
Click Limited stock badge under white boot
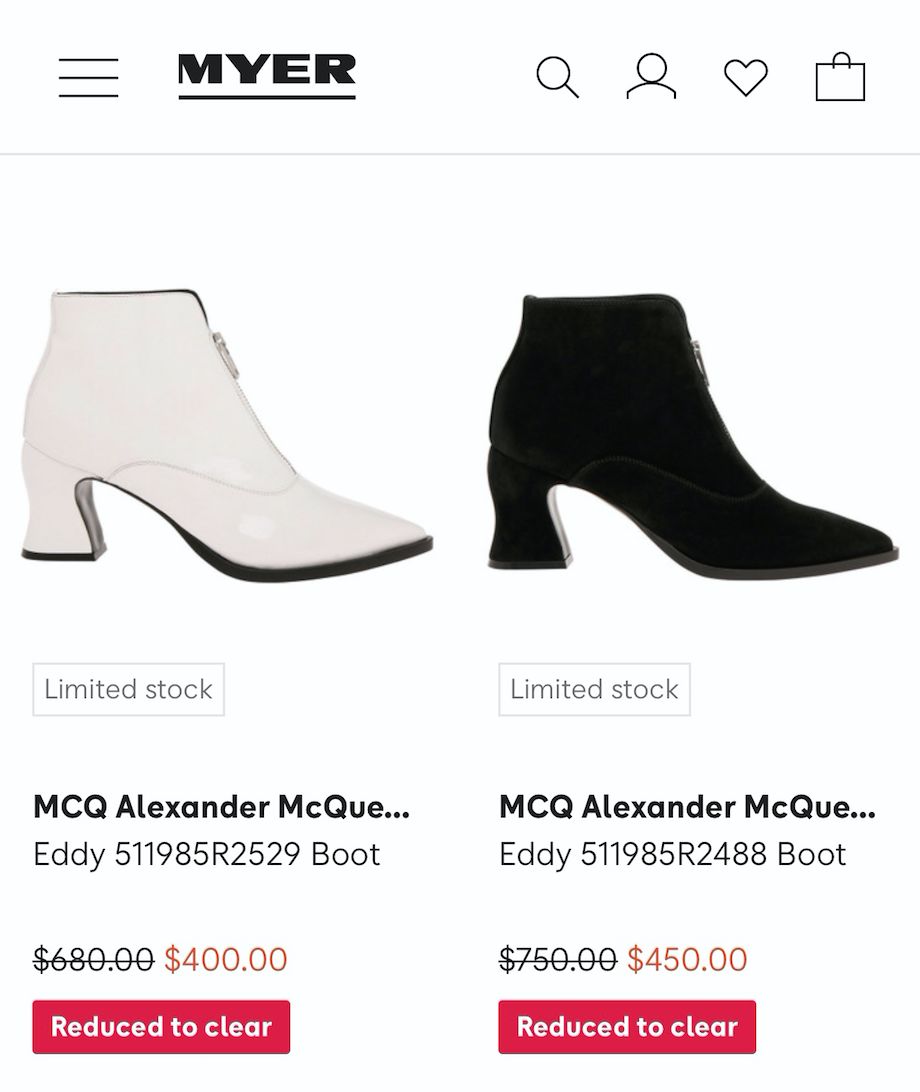[x=128, y=689]
